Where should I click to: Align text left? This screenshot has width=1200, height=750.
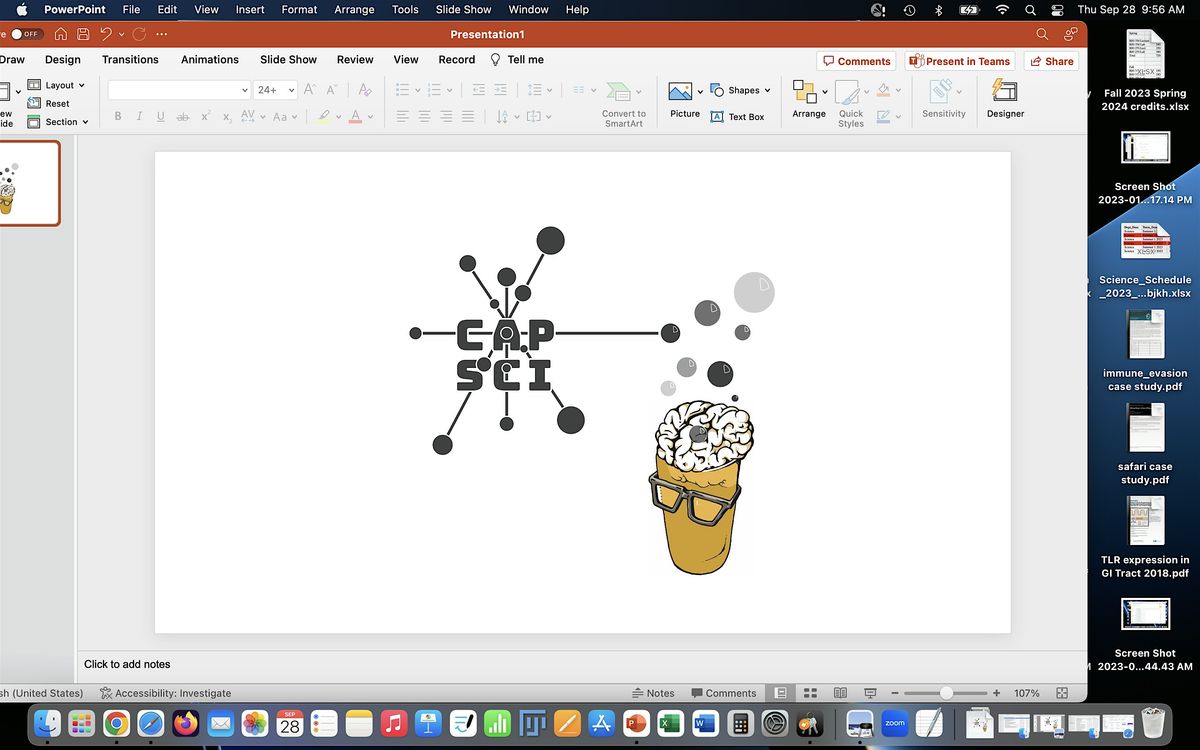[x=403, y=117]
